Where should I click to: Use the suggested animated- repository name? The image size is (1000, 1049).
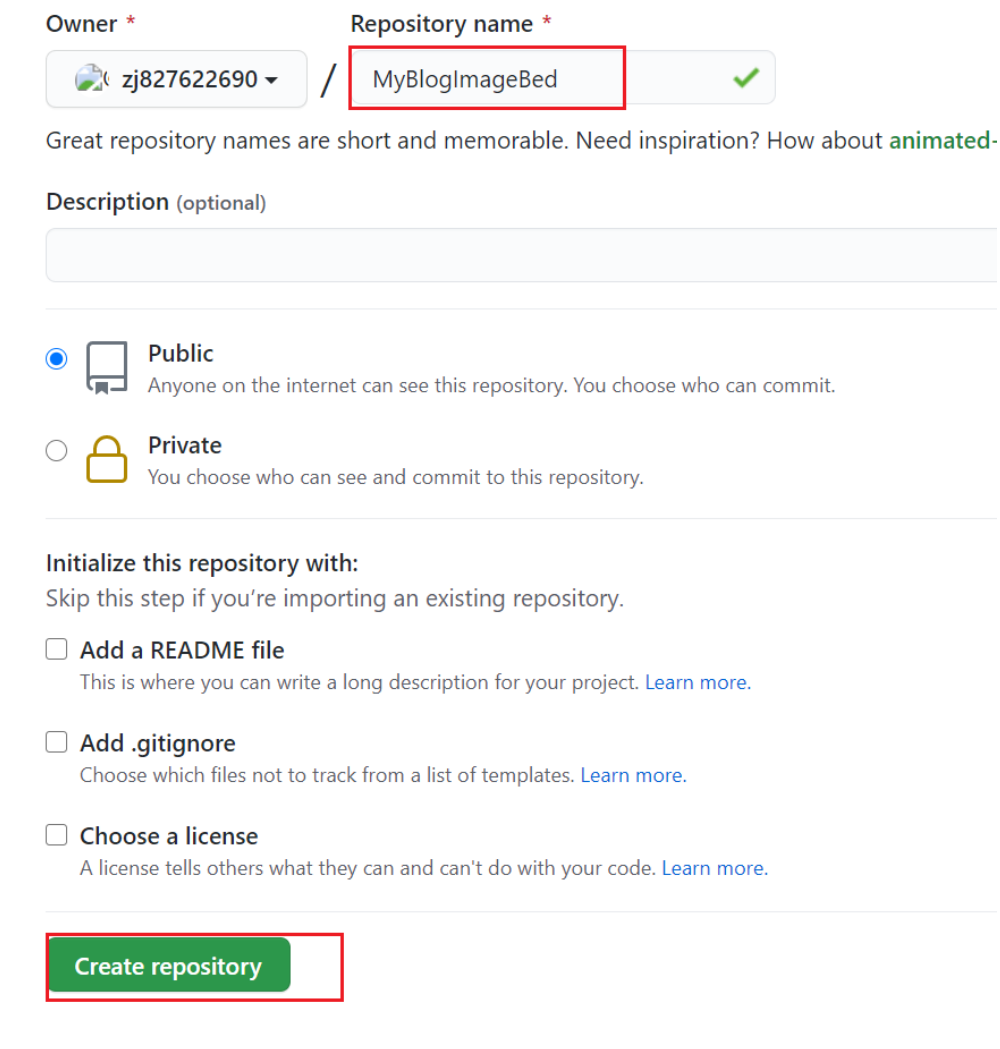(x=943, y=140)
